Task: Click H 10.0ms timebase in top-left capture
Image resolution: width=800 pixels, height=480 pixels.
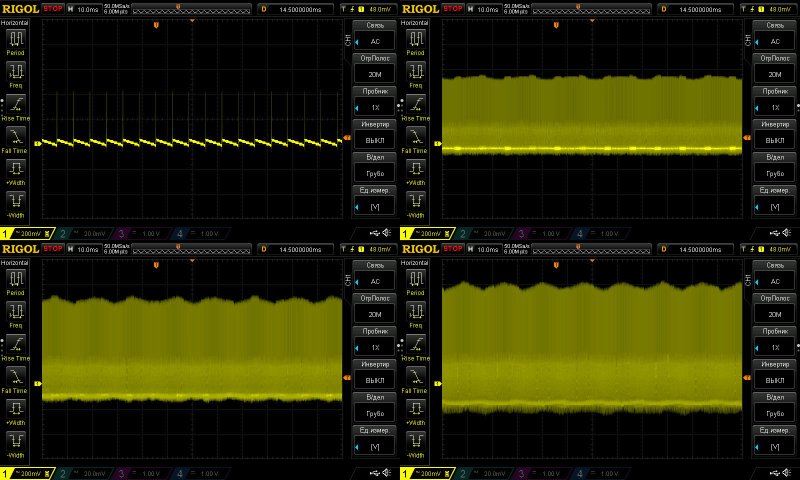Action: point(84,9)
